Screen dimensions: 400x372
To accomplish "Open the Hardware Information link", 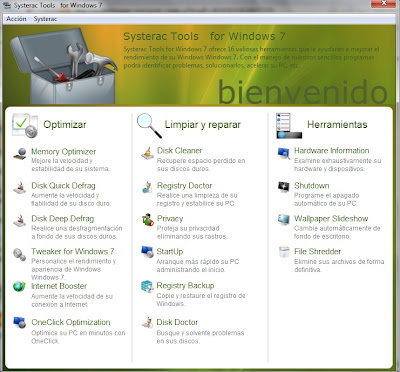I will (x=331, y=151).
